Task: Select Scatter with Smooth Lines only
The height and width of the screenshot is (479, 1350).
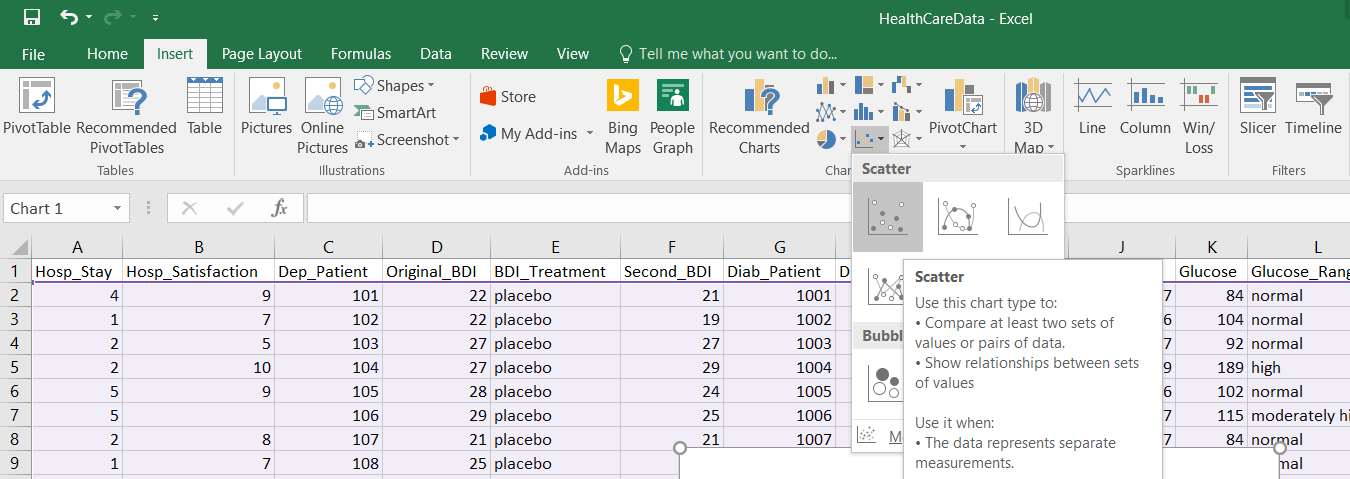Action: [1027, 216]
